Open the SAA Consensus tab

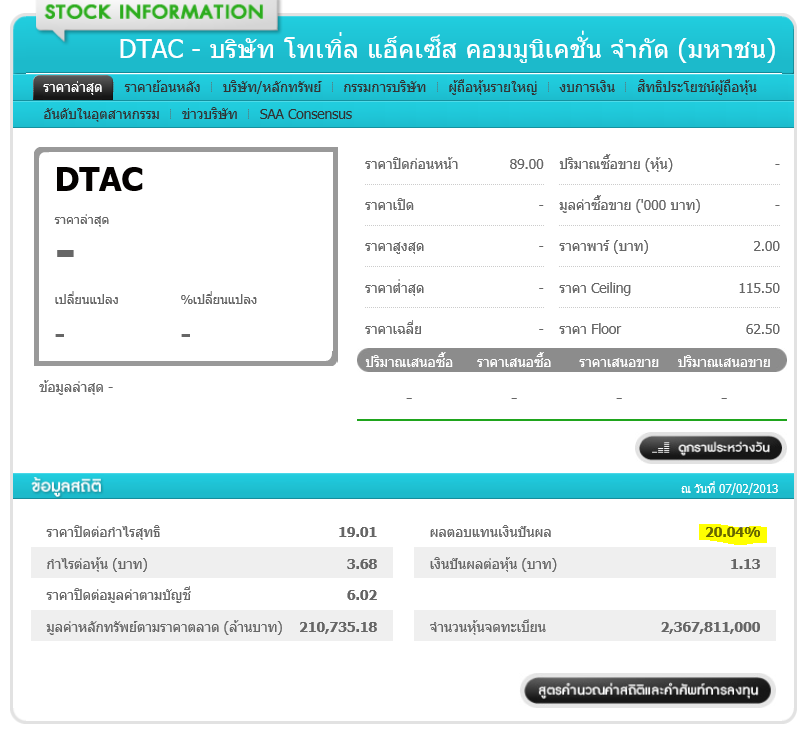tap(306, 114)
